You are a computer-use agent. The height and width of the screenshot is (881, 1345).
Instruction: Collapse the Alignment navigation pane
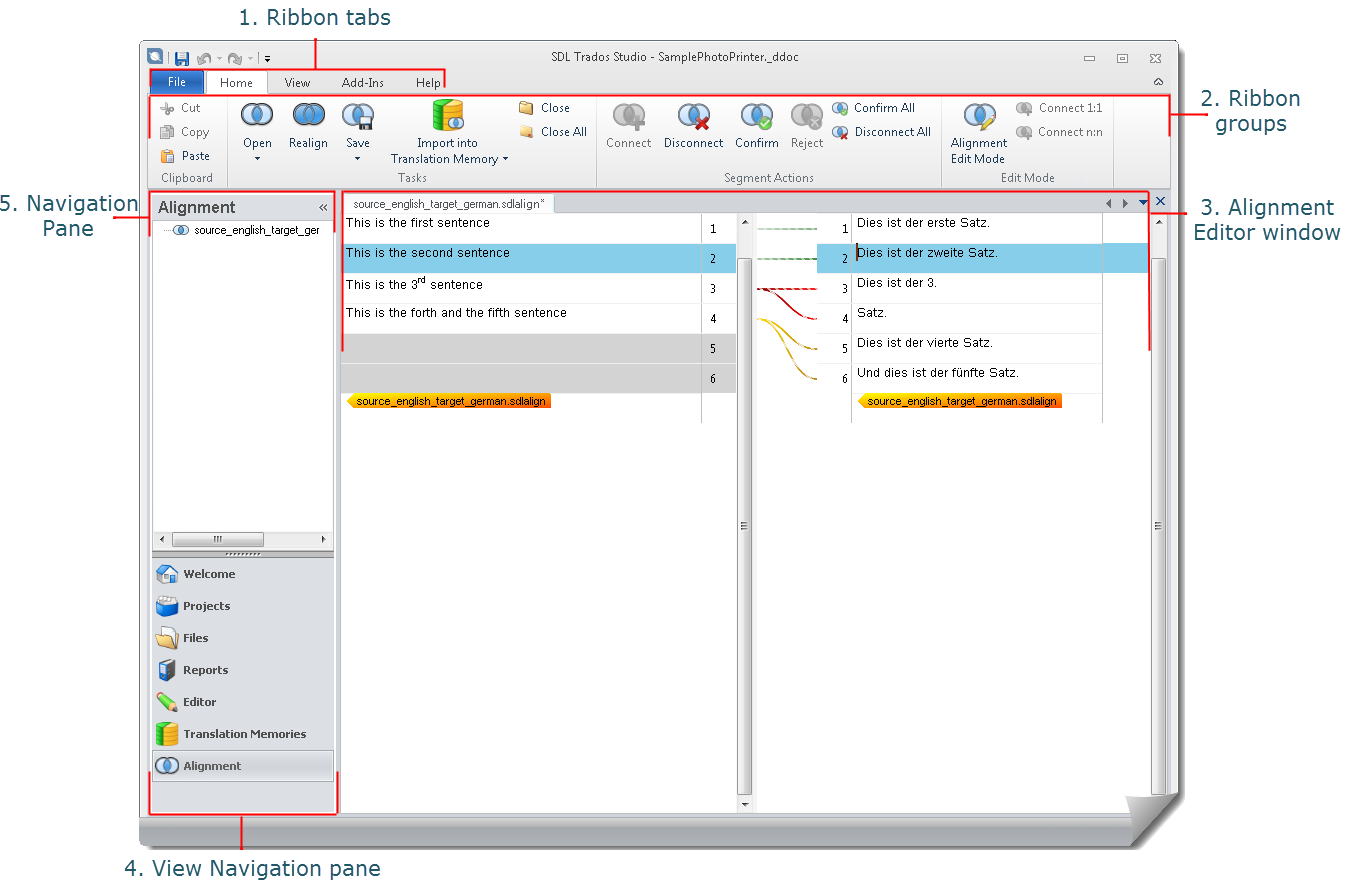coord(323,208)
